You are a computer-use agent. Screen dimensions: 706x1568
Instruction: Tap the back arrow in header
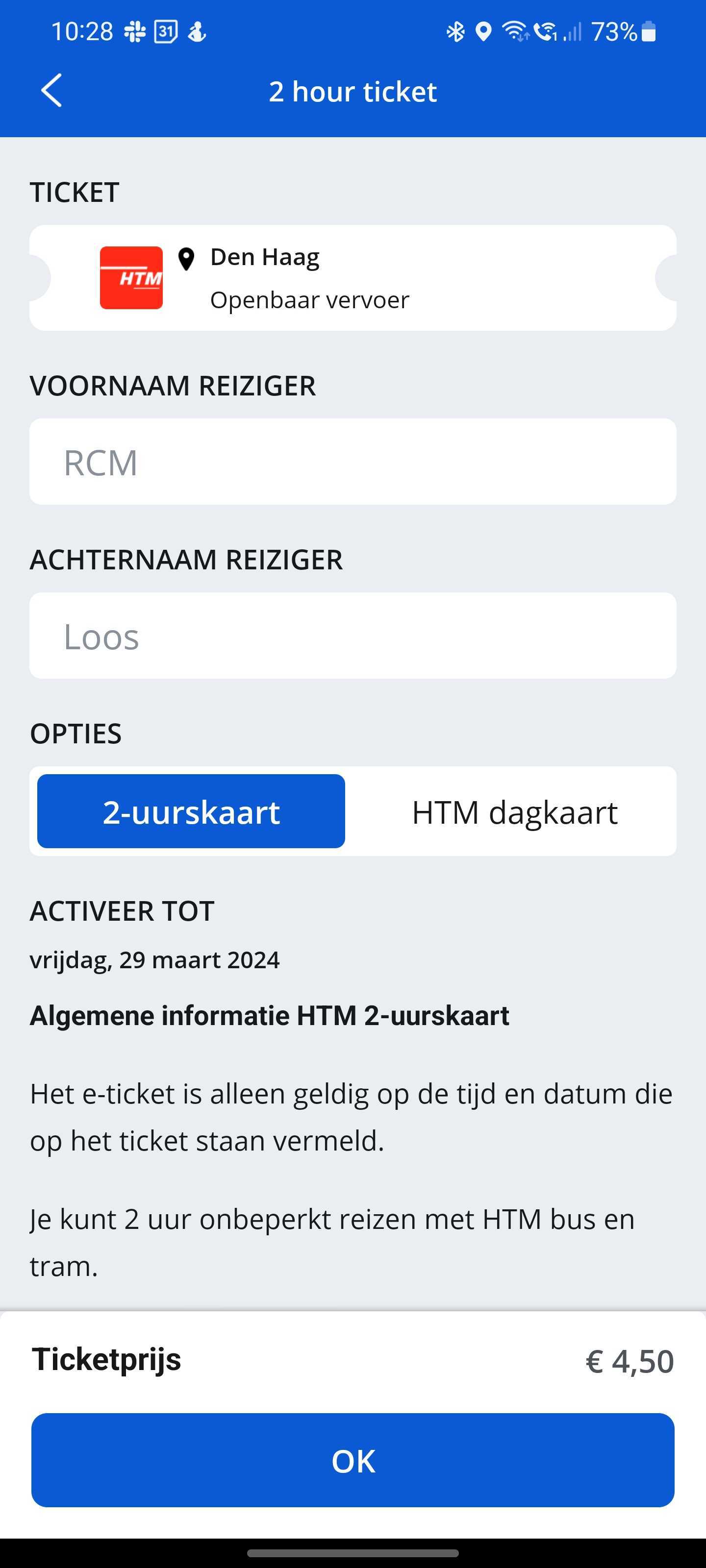pyautogui.click(x=52, y=91)
